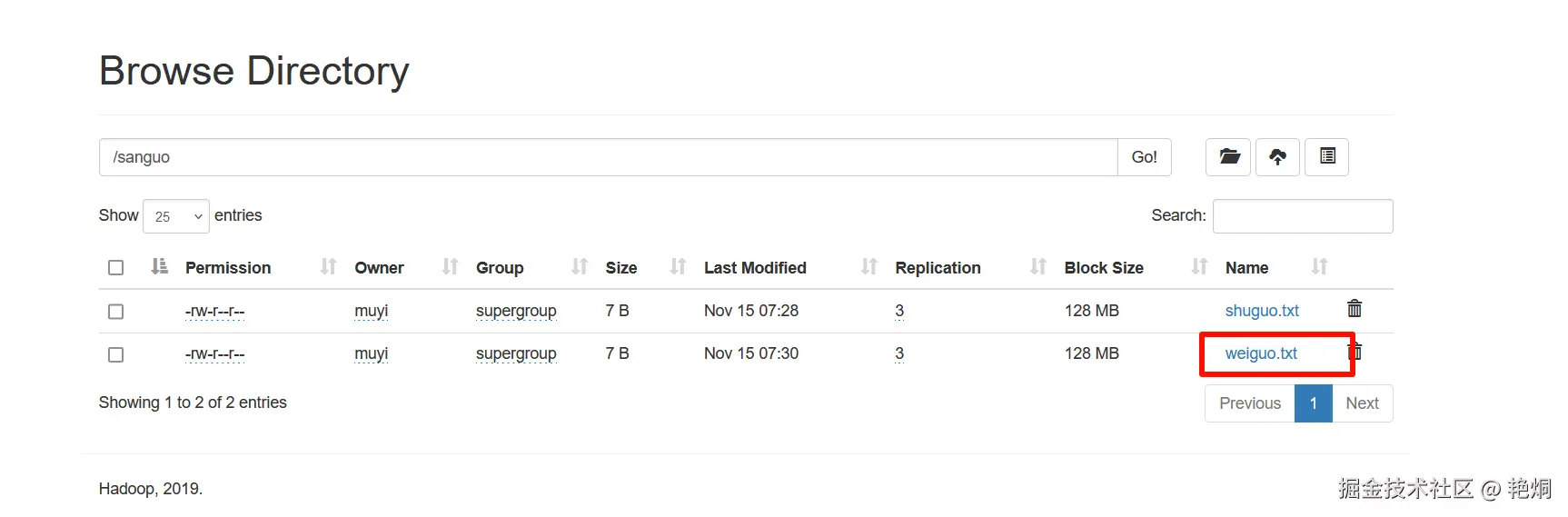Image resolution: width=1568 pixels, height=517 pixels.
Task: Check the shuguo.txt row checkbox
Action: (115, 312)
